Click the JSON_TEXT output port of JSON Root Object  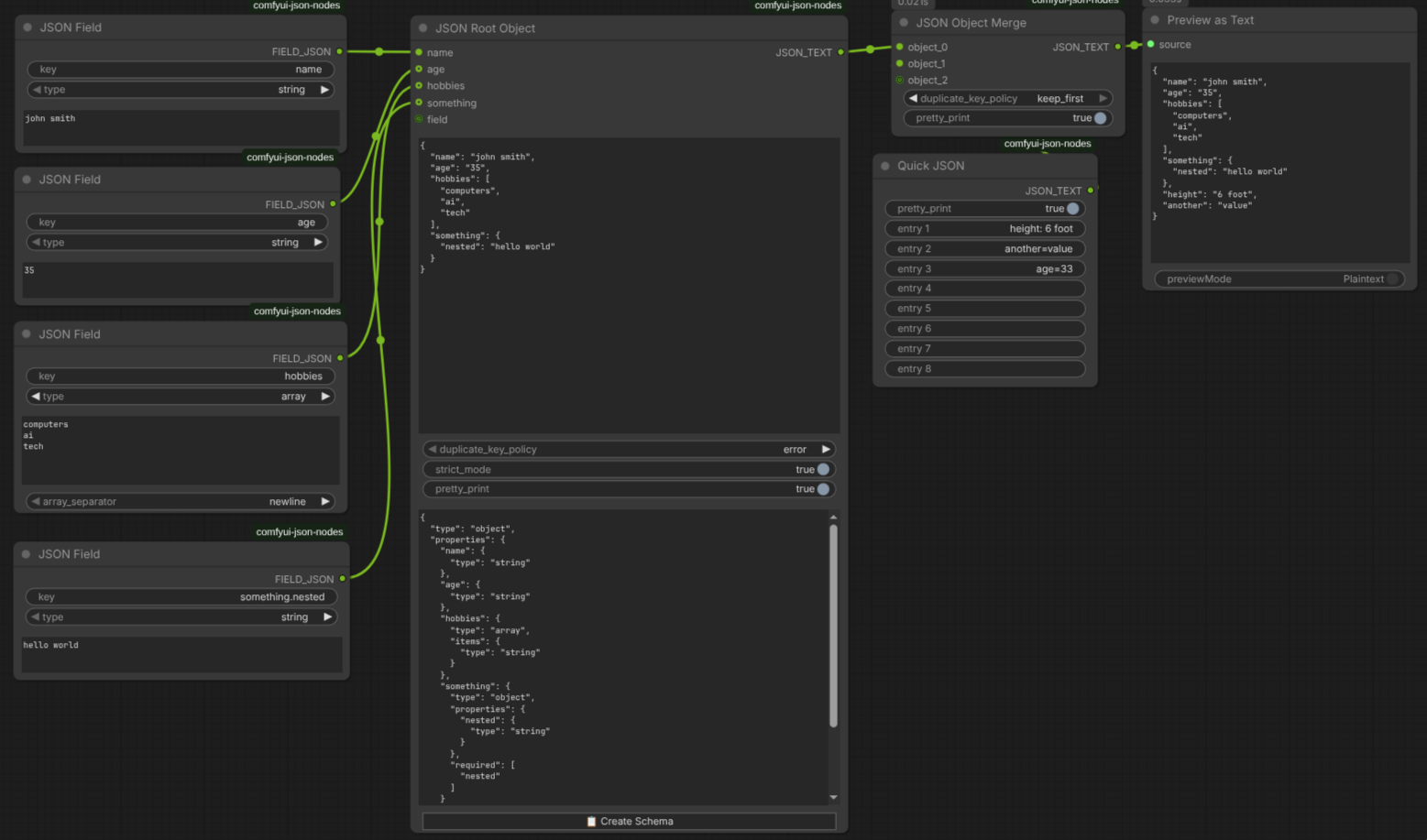click(840, 52)
